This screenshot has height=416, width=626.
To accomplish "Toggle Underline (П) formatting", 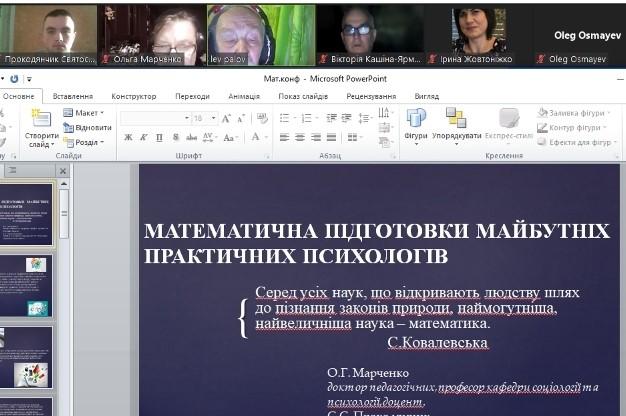I will pos(159,138).
